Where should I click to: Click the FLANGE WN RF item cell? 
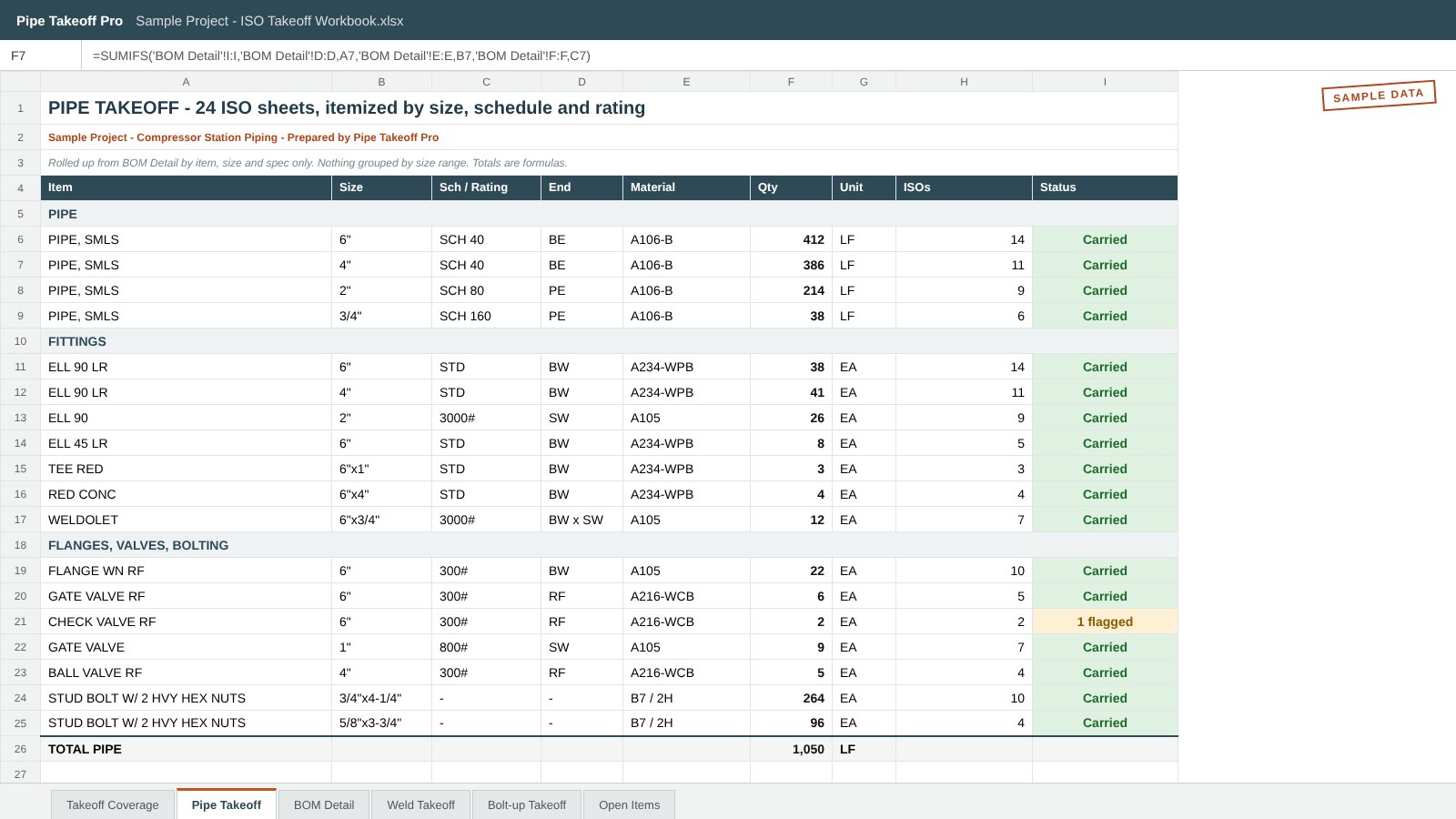tap(187, 571)
